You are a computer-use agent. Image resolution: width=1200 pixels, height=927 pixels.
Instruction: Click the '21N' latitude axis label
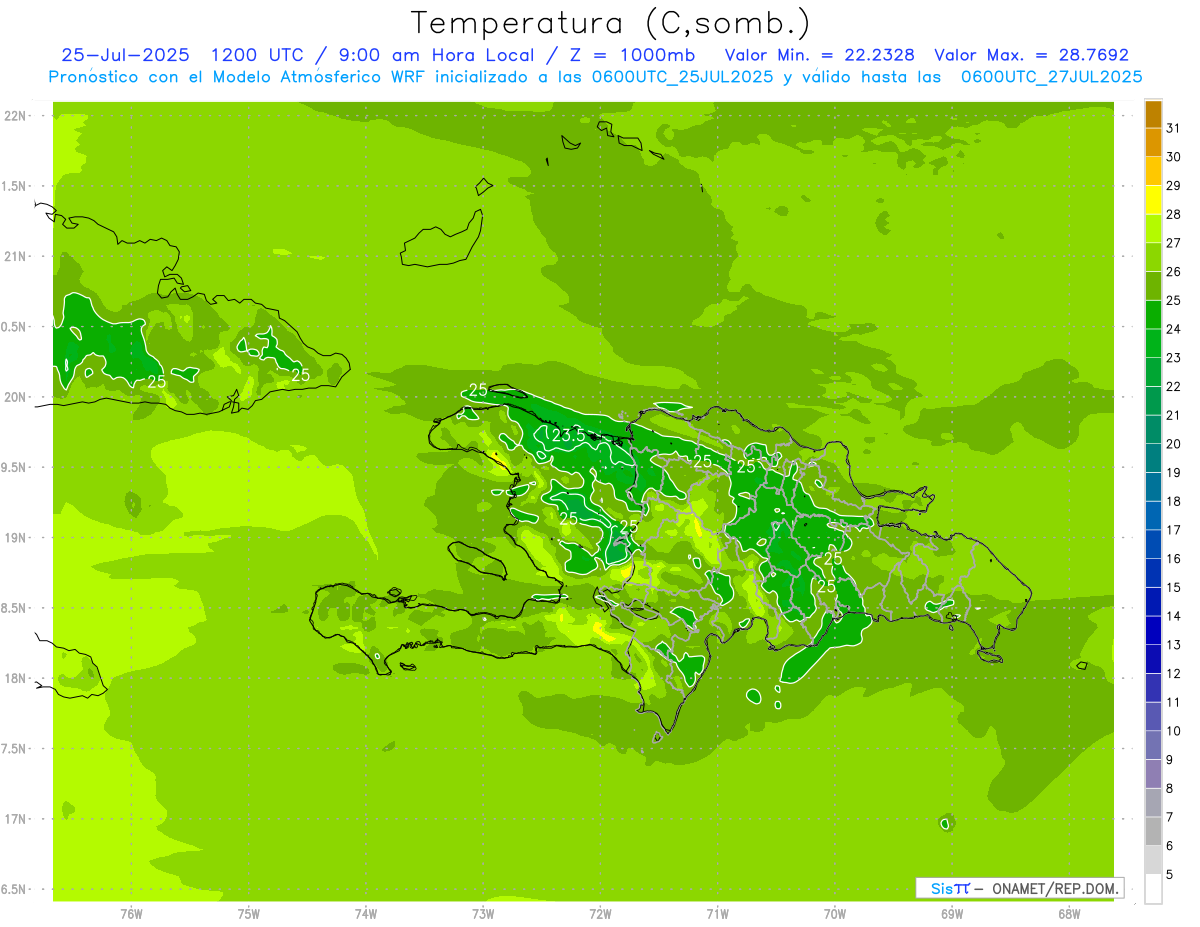click(x=16, y=257)
